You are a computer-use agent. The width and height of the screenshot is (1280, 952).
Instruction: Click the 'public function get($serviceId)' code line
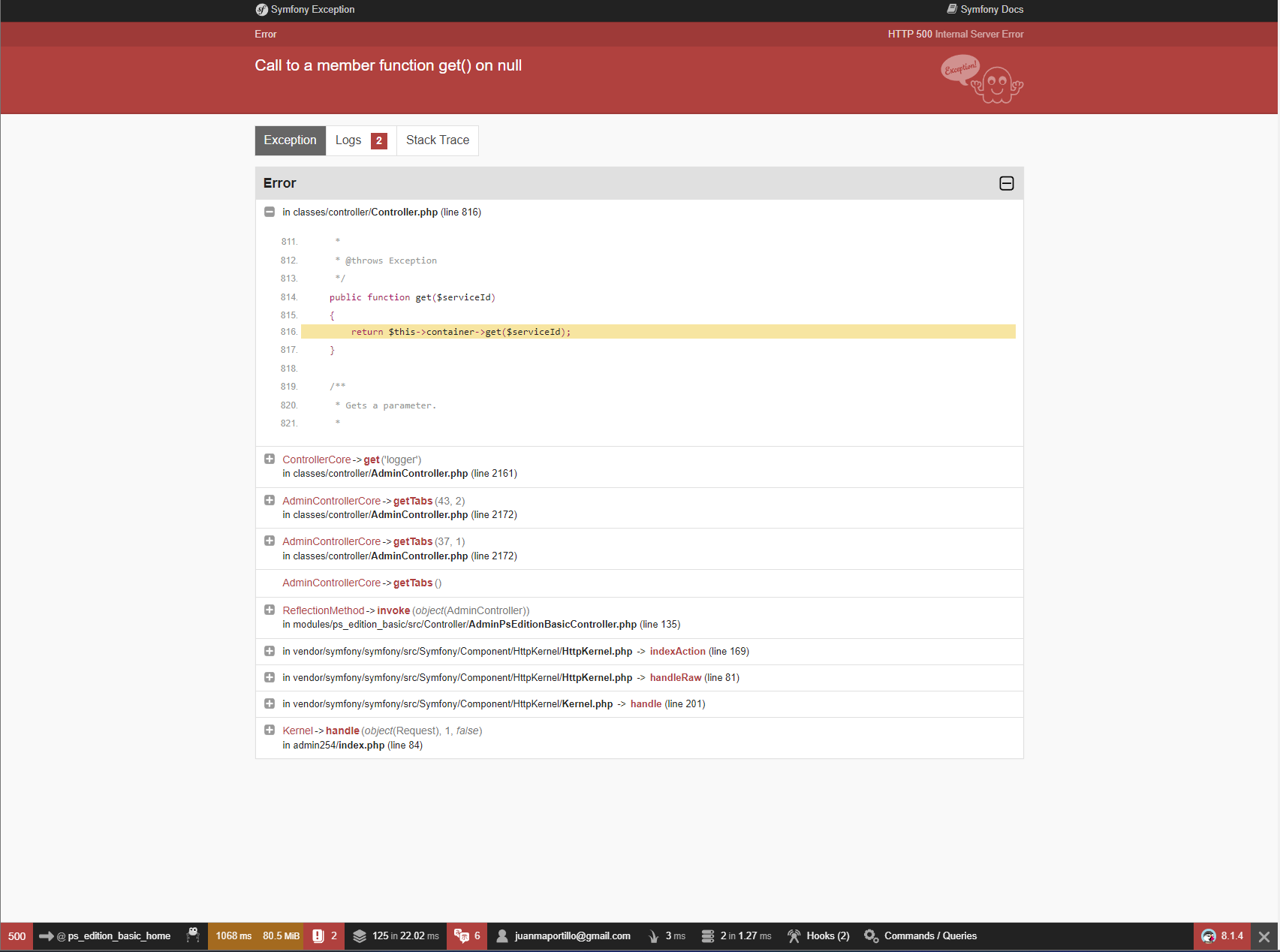click(x=412, y=297)
